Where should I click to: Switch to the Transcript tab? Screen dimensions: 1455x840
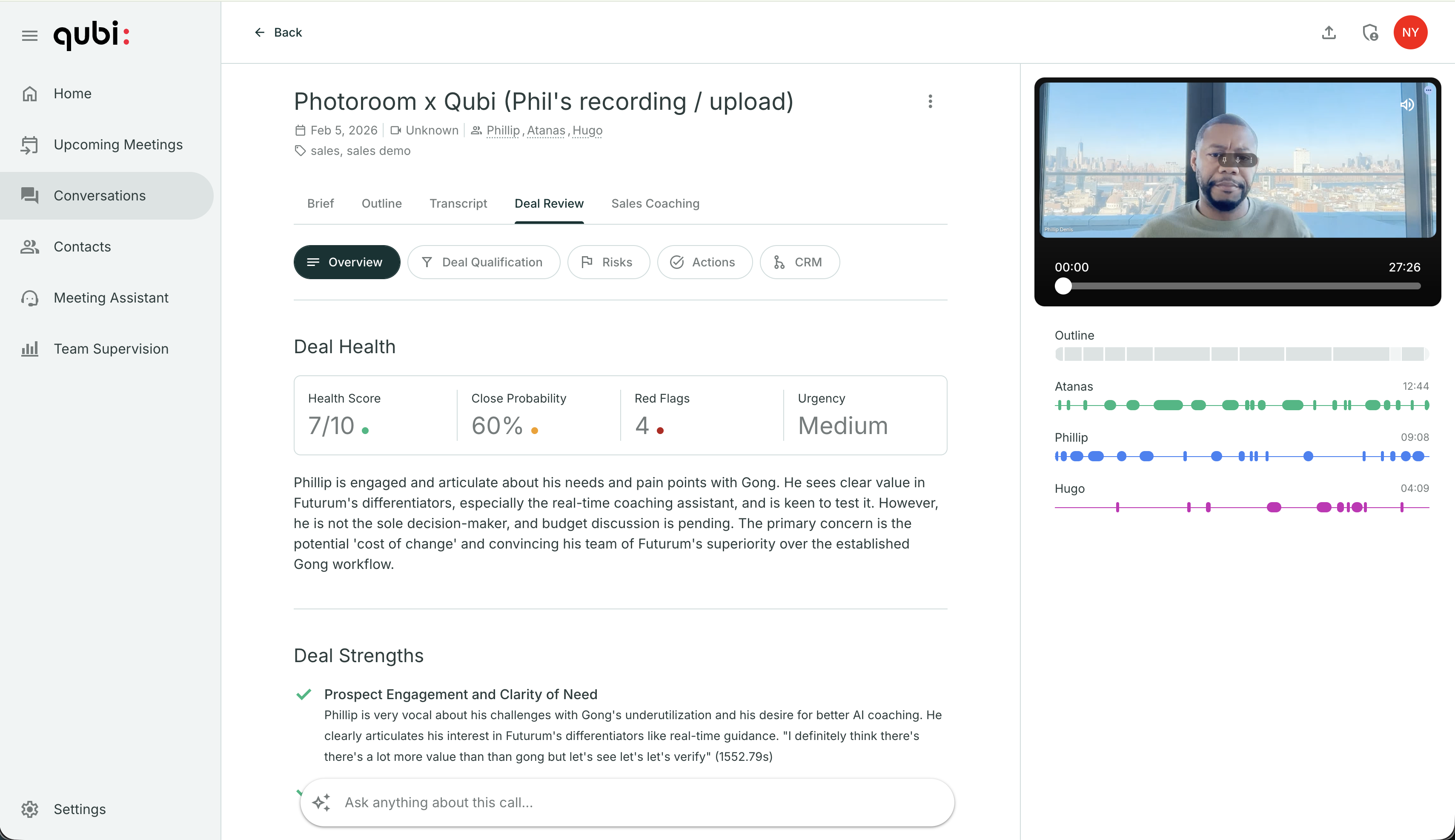458,203
